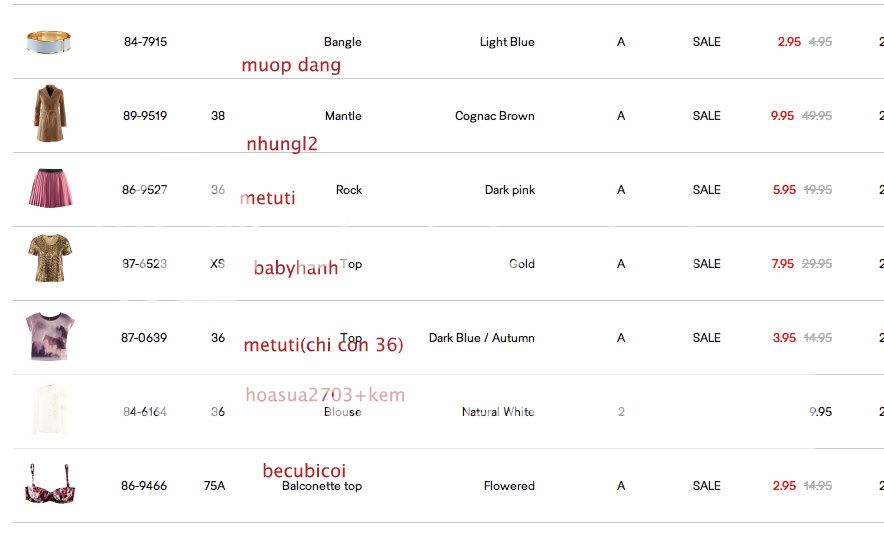This screenshot has height=543, width=884.
Task: Click the SALE label in the Bangle row
Action: tap(706, 42)
